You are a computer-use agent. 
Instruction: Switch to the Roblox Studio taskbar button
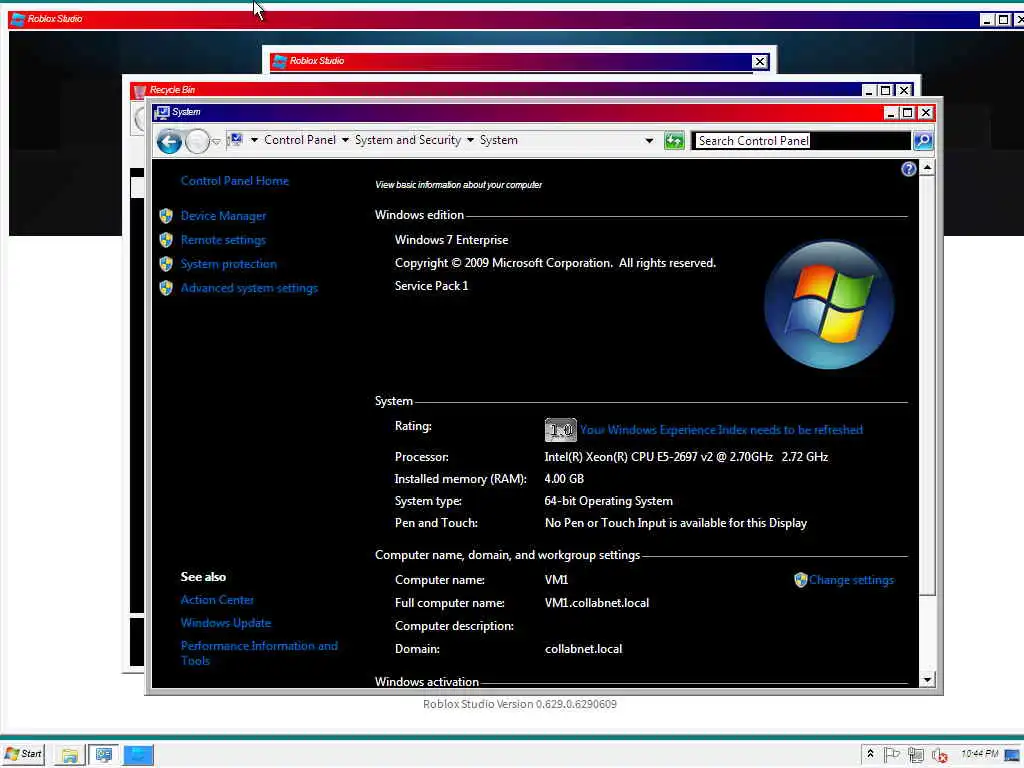tap(138, 755)
